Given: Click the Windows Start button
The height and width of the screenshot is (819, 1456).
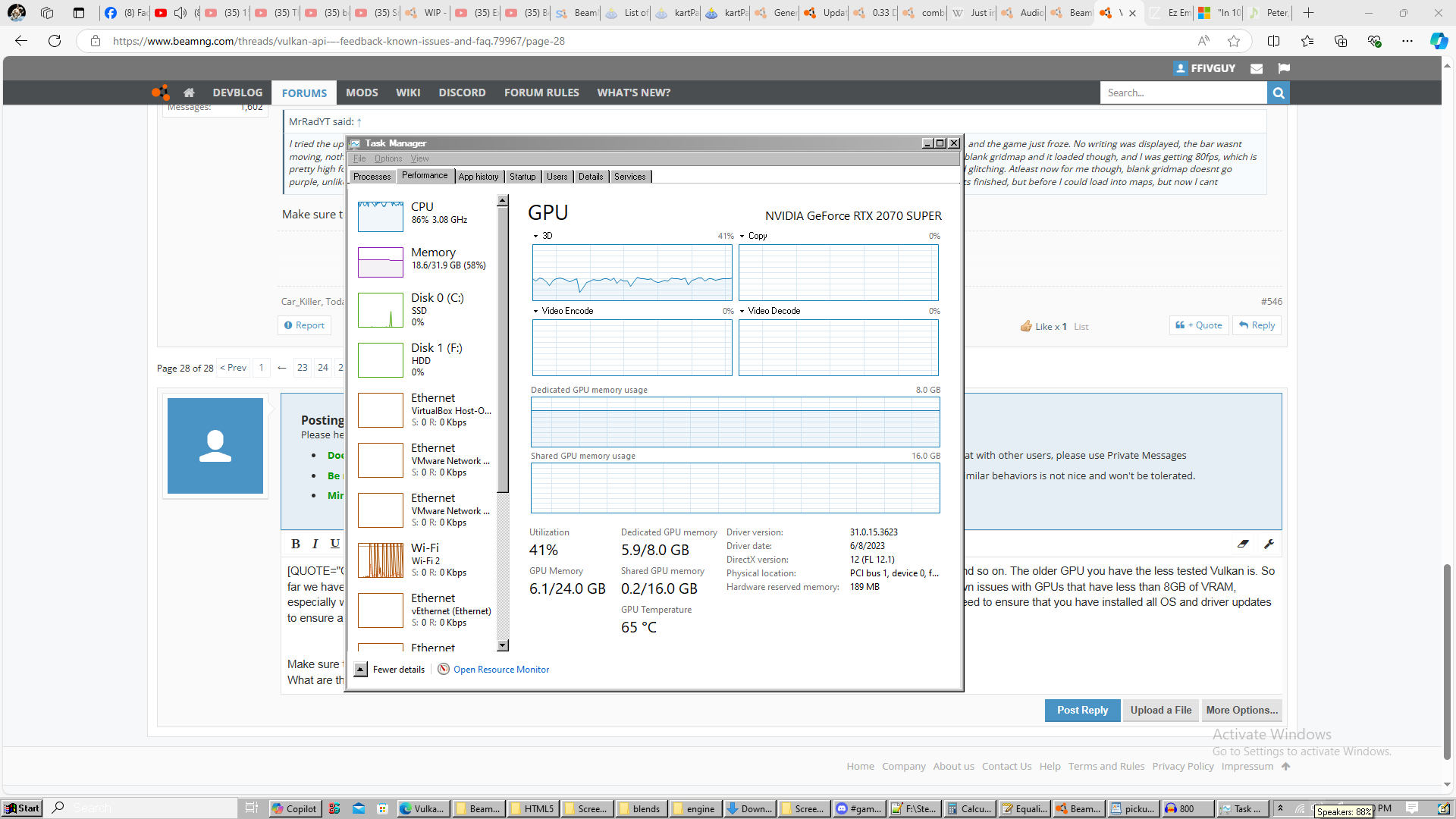Looking at the screenshot, I should pos(22,808).
